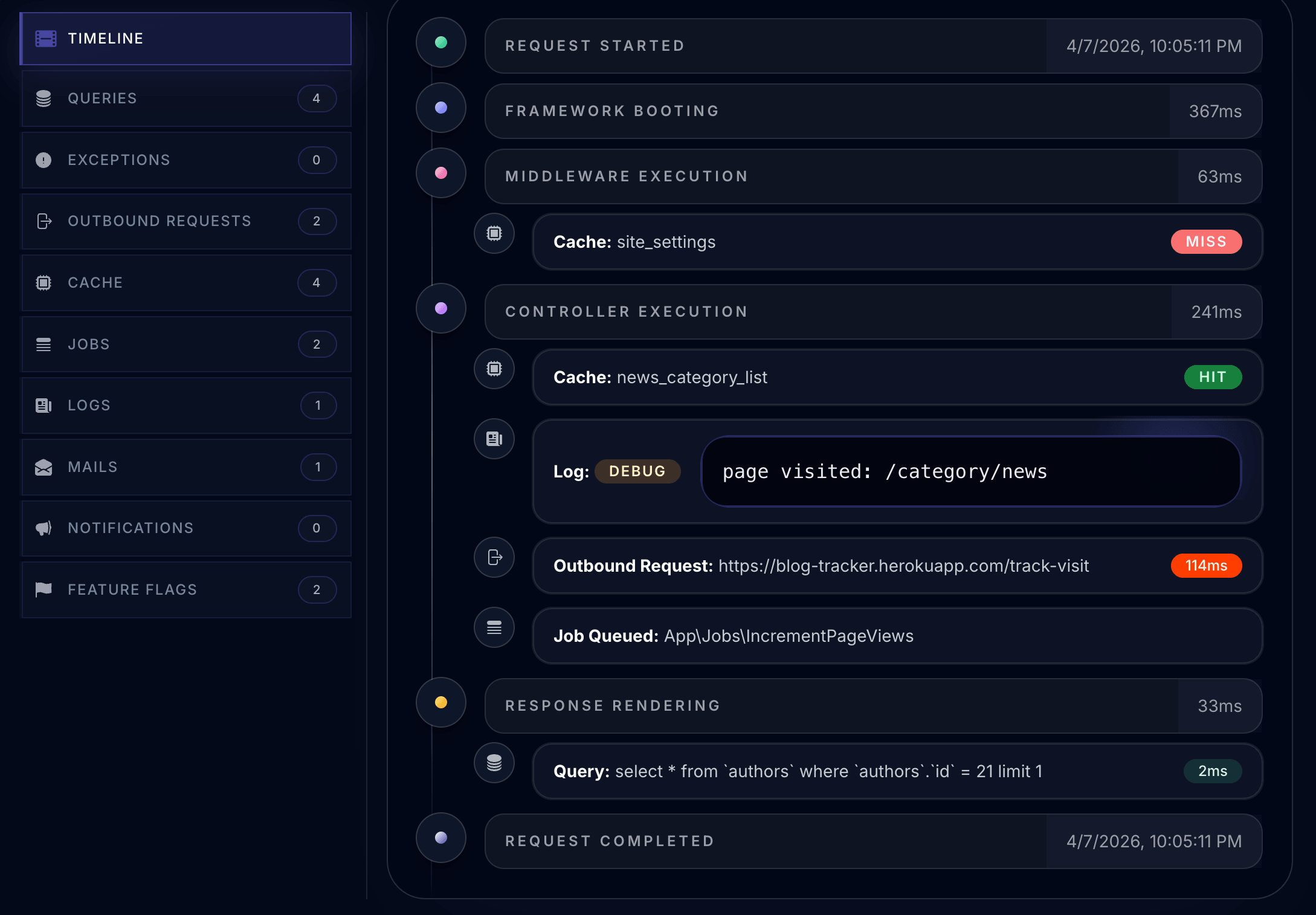Click the megaphone icon in Notifications sidebar item
The image size is (1316, 915).
pyautogui.click(x=44, y=528)
